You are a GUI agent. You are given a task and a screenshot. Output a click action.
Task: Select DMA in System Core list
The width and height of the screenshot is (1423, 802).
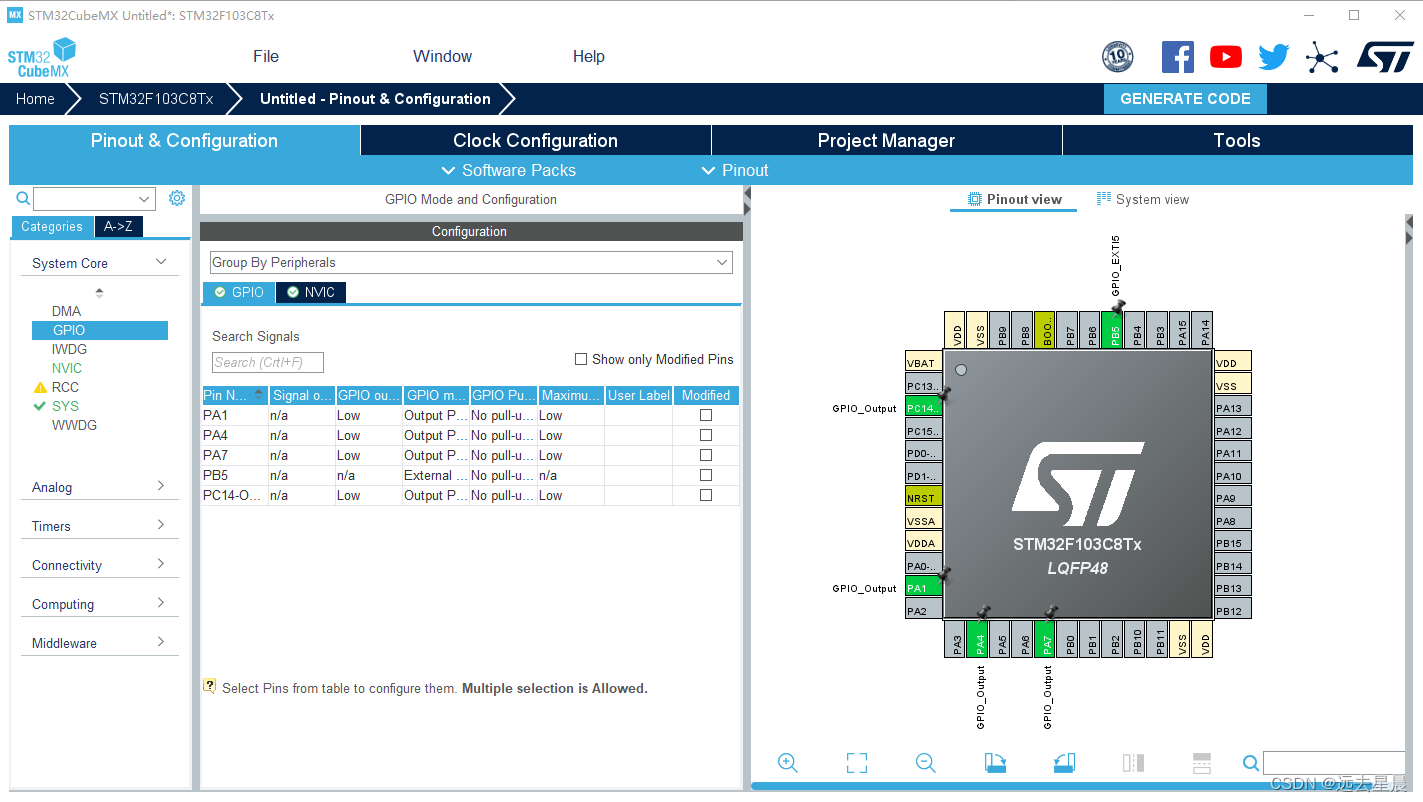click(67, 311)
